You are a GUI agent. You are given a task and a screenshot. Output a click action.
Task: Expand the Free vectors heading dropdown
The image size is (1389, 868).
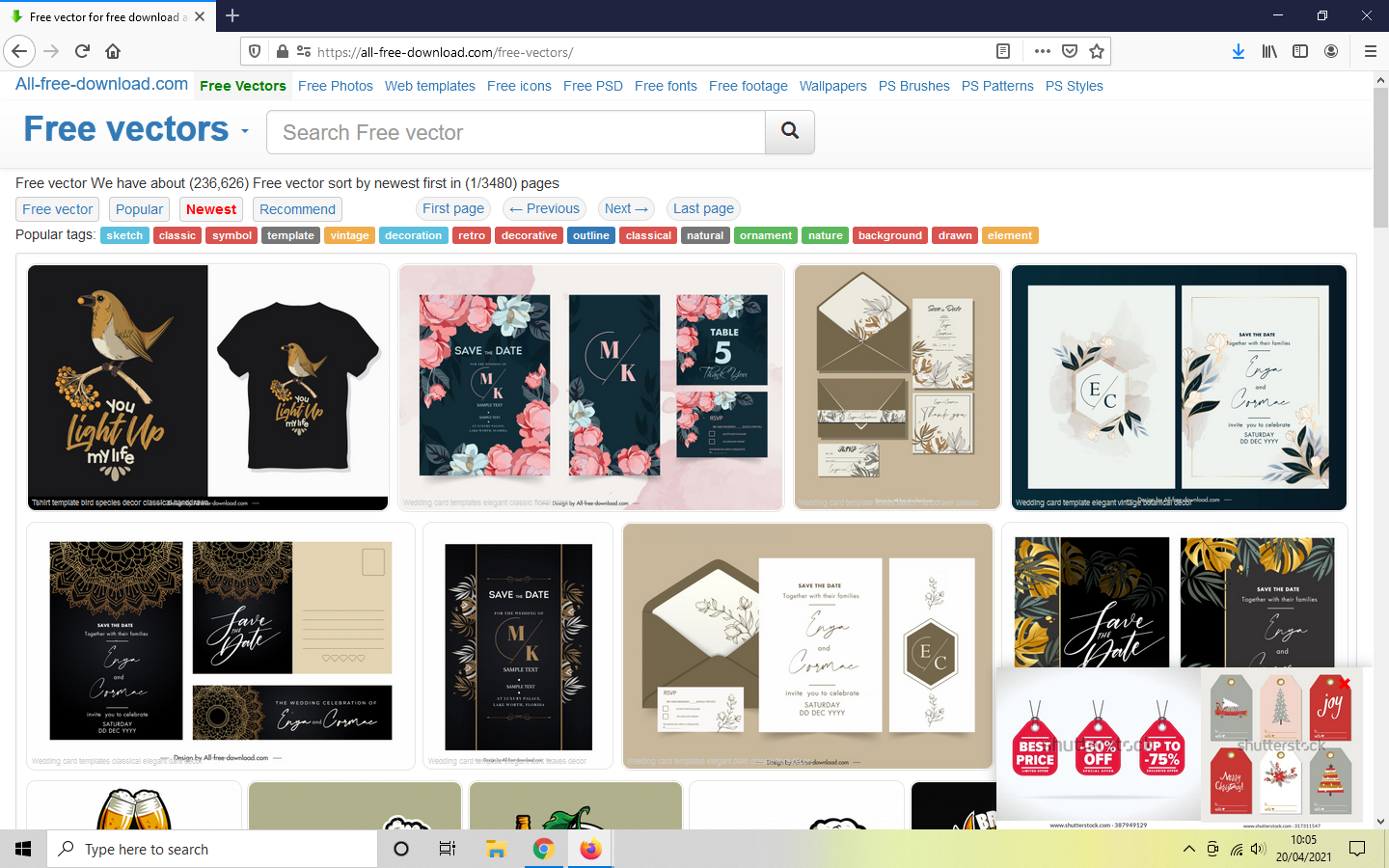[x=244, y=131]
